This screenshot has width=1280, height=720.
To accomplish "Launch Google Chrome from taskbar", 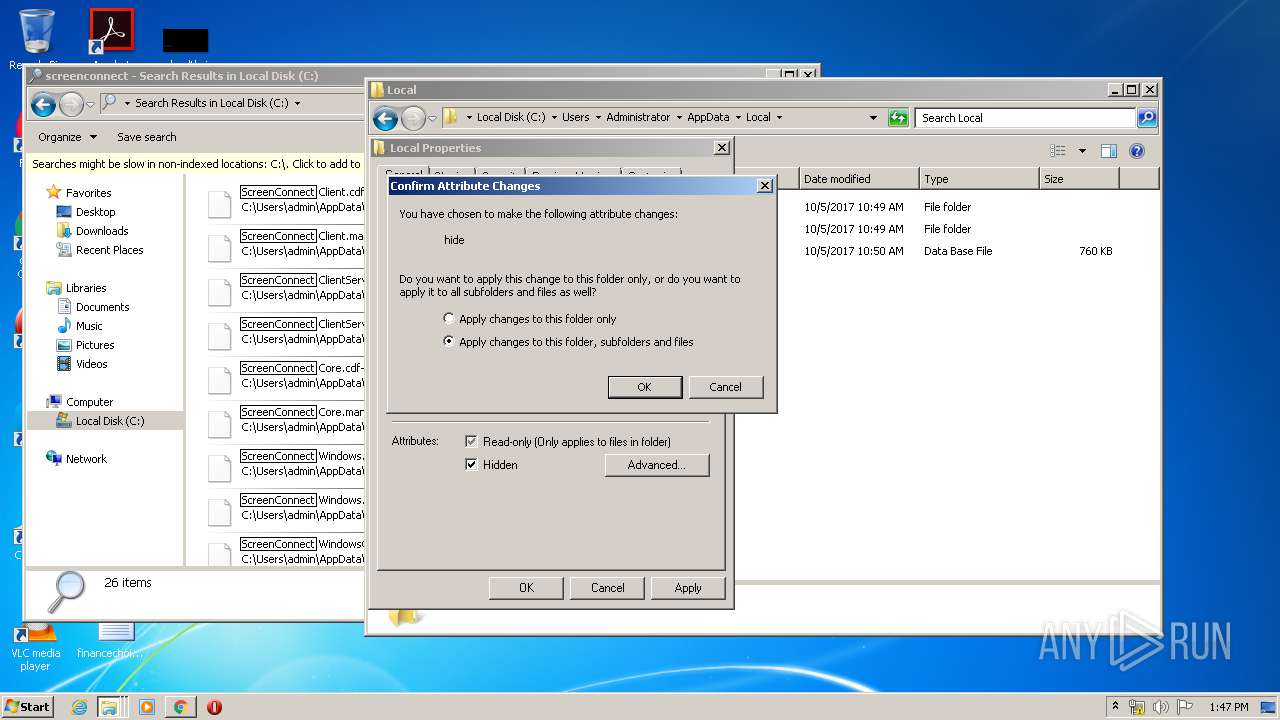I will [180, 707].
